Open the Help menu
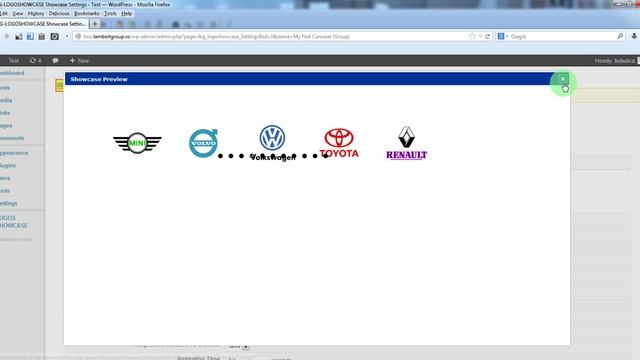Screen dimensions: 640x360 point(127,13)
